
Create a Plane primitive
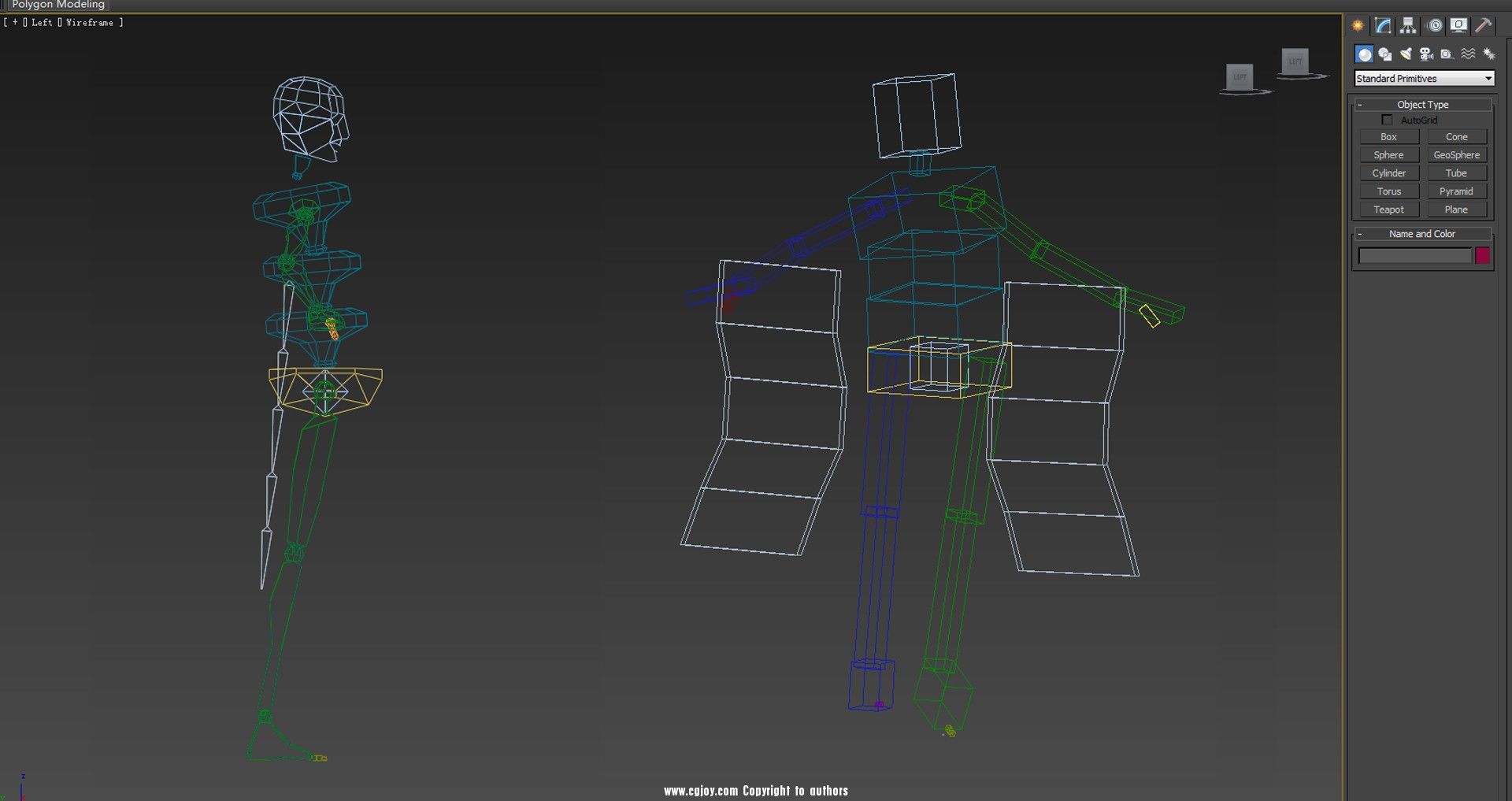click(1457, 210)
